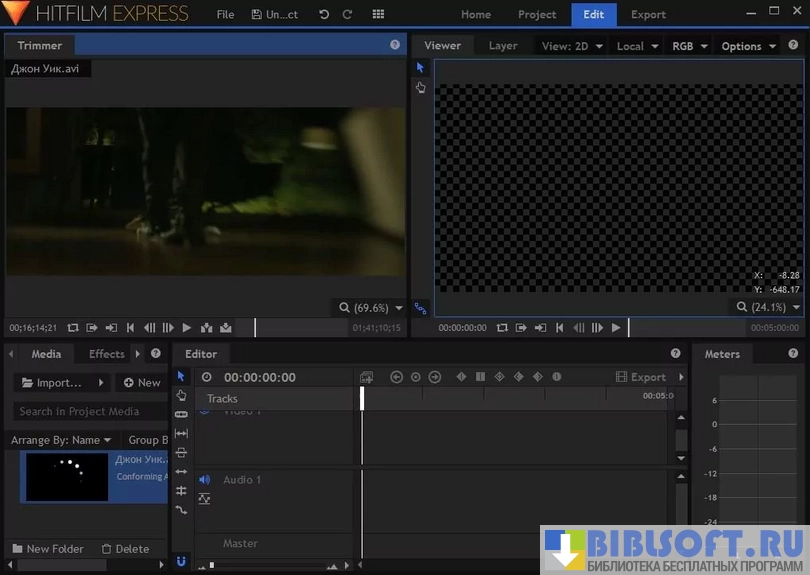Expand the RGB channel dropdown
The image size is (810, 575).
pos(689,46)
